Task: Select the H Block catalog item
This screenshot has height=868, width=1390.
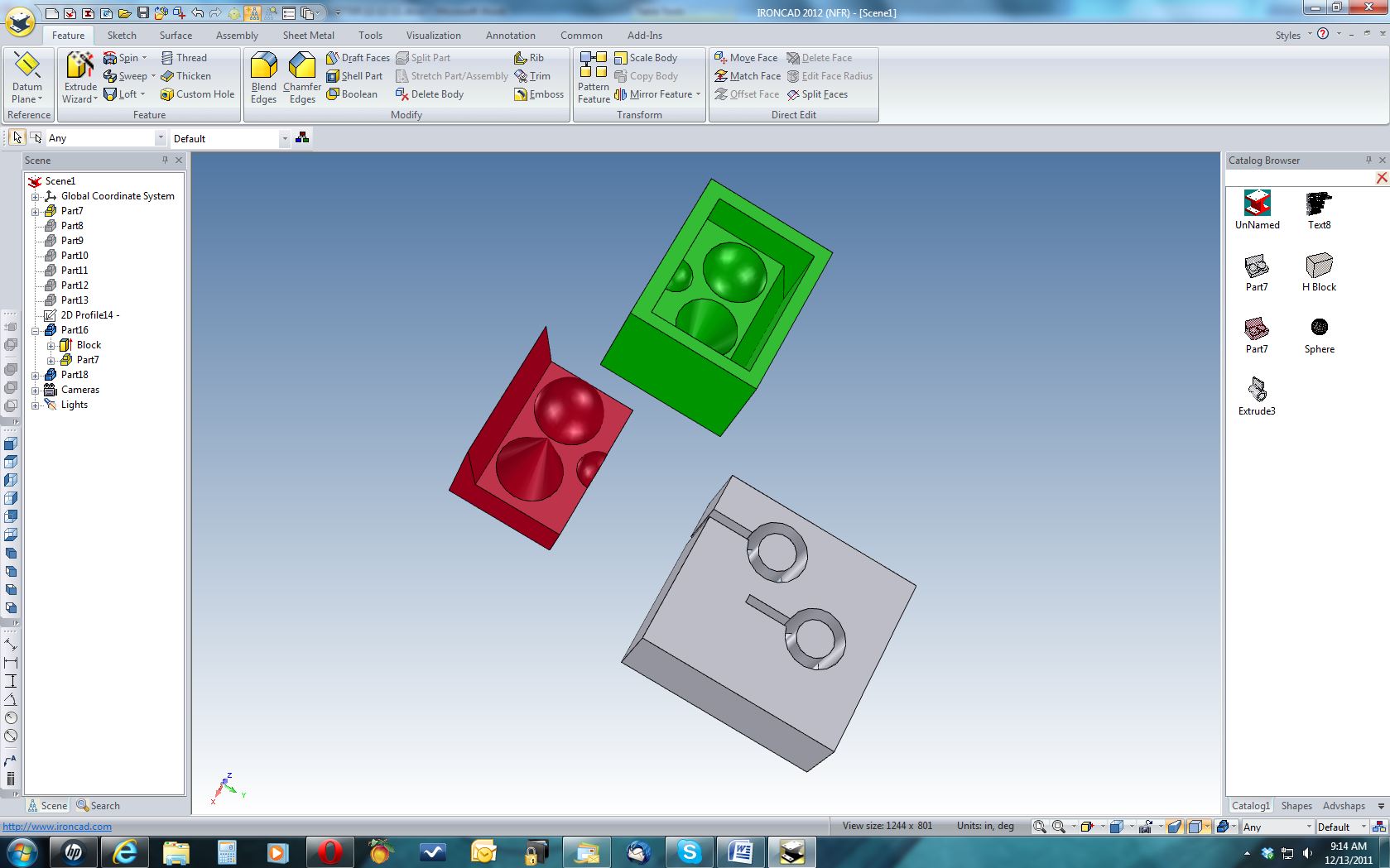Action: (x=1319, y=272)
